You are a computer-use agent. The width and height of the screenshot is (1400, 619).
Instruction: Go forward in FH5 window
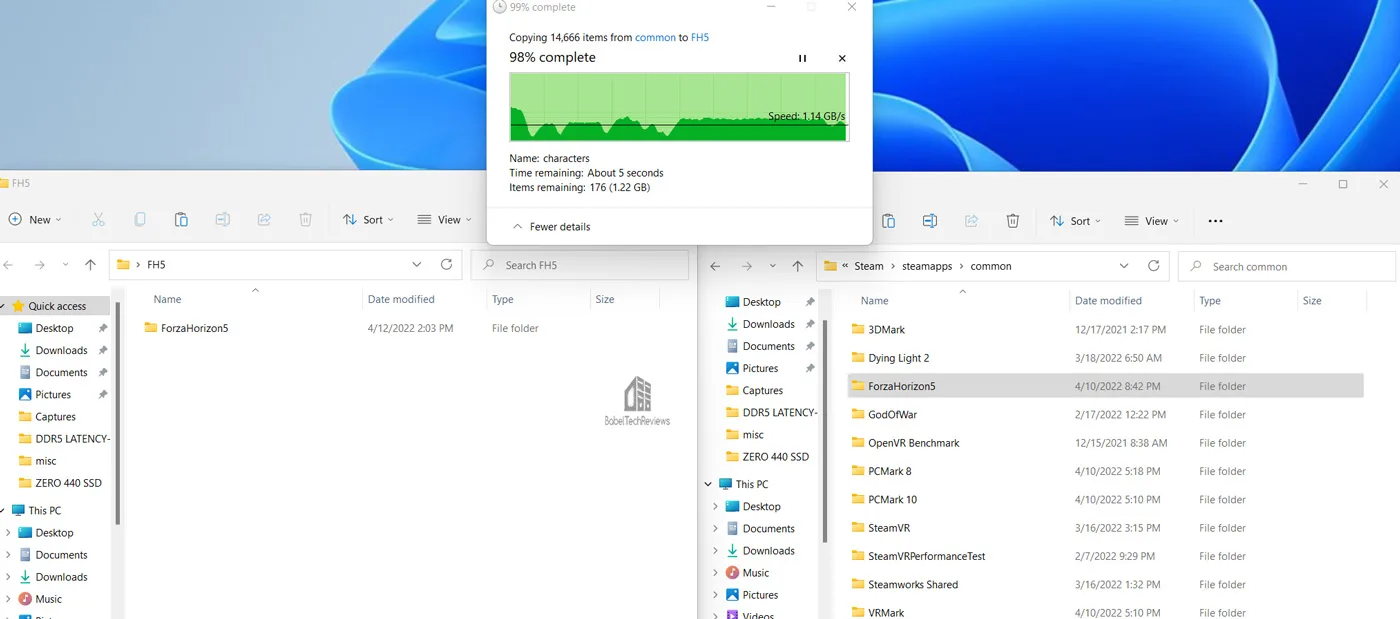39,265
